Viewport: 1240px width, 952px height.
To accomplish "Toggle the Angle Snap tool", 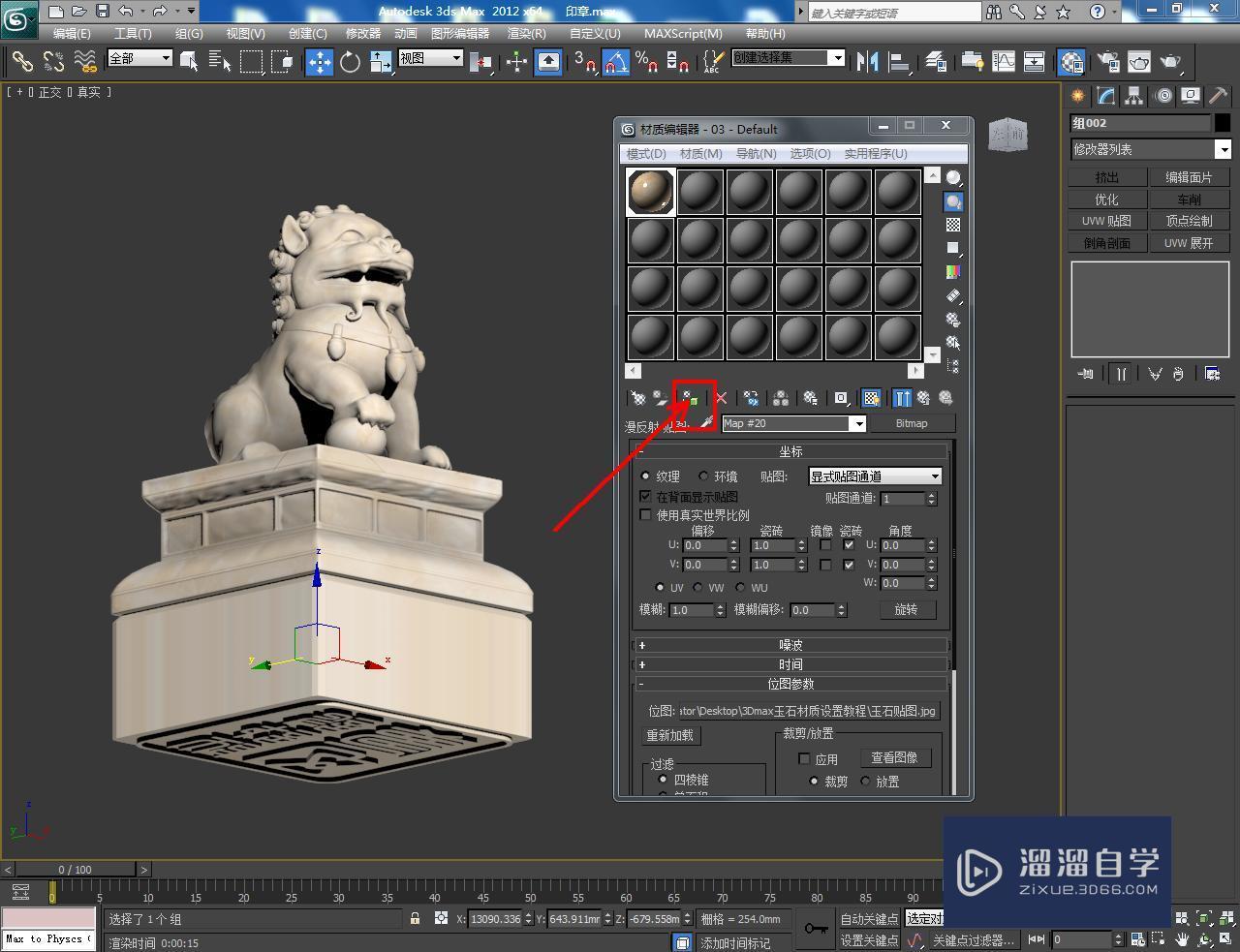I will (x=616, y=62).
